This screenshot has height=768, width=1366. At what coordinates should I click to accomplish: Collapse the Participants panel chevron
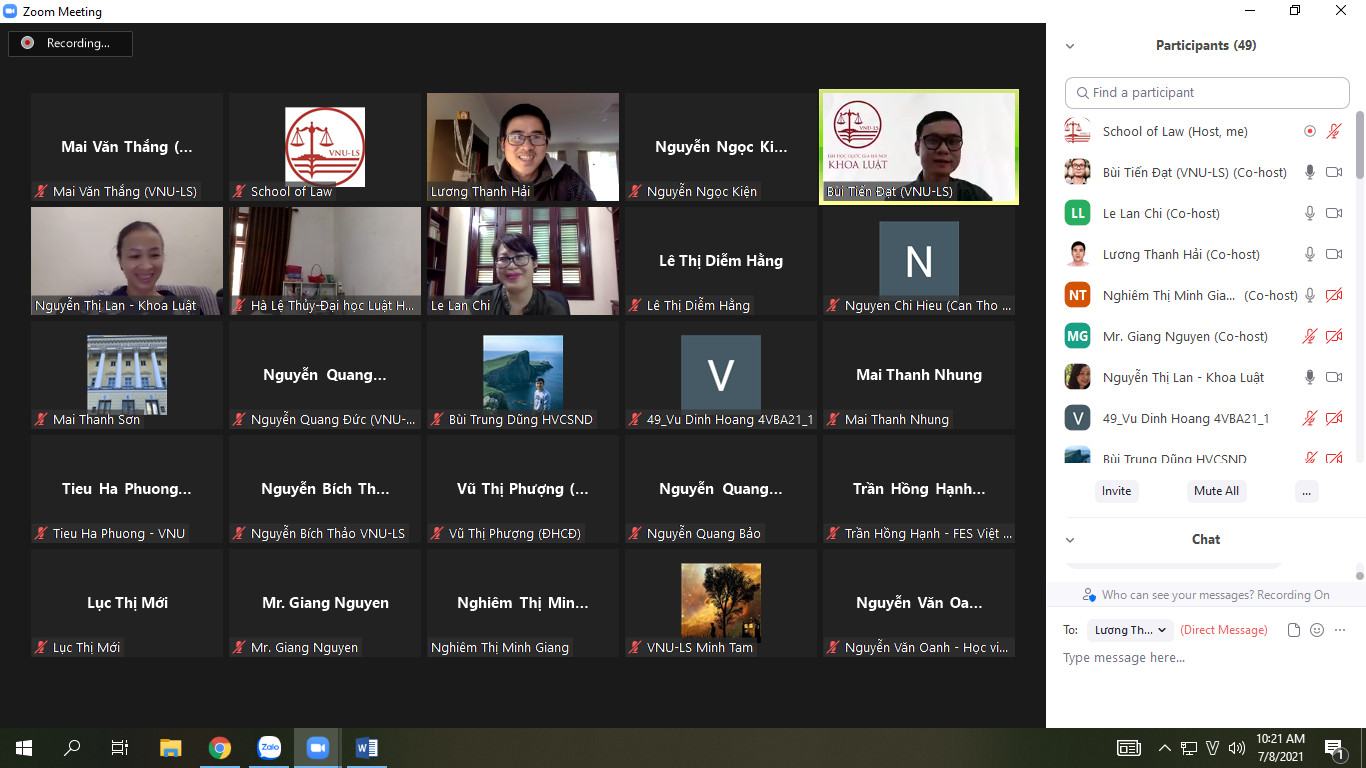tap(1070, 46)
